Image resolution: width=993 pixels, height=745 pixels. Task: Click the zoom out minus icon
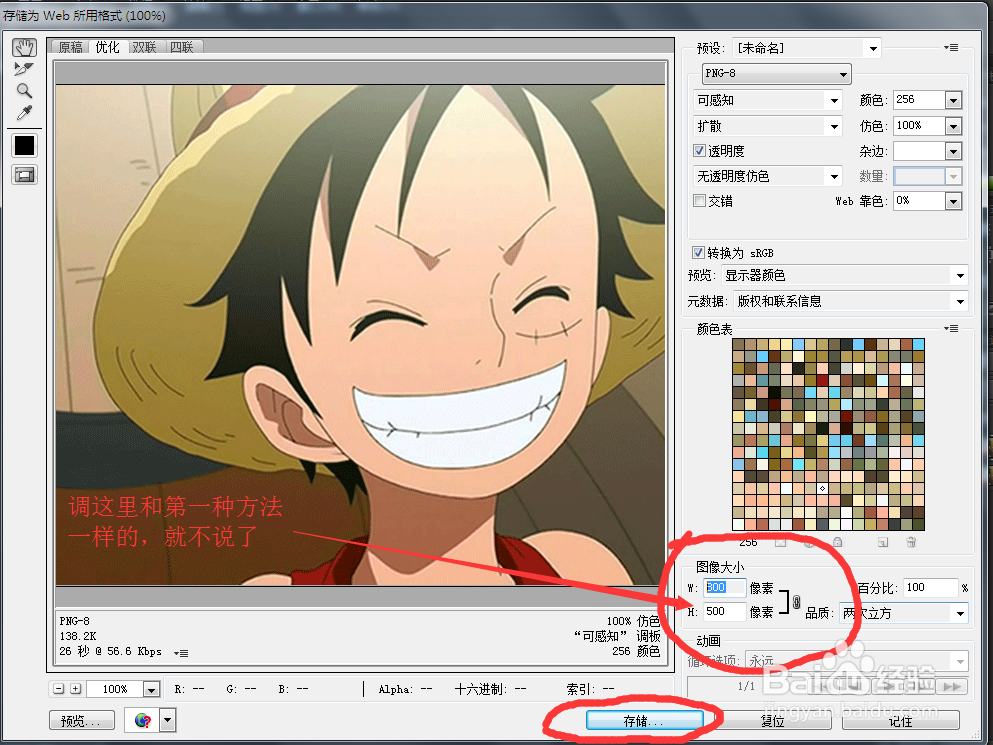pos(59,689)
